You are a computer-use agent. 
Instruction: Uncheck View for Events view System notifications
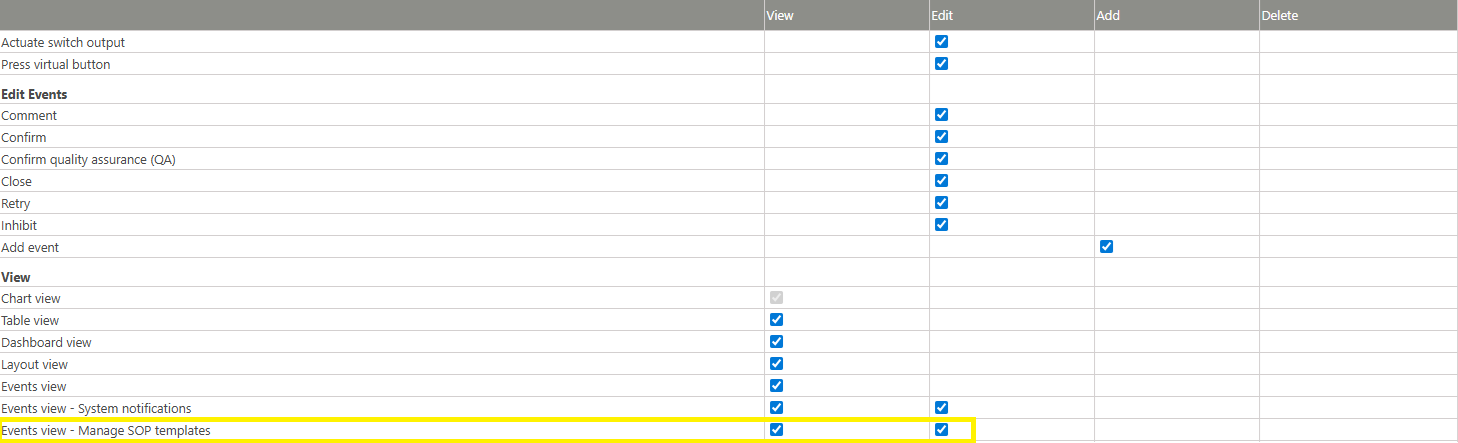[777, 408]
